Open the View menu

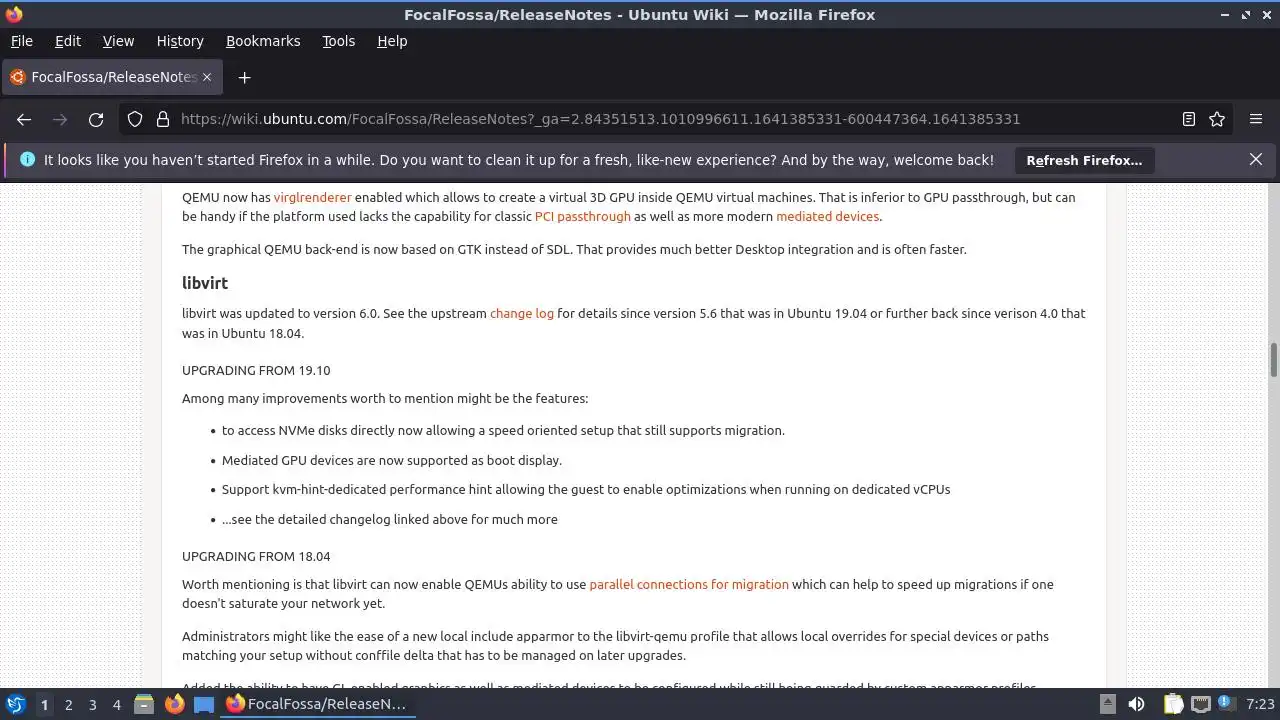[x=118, y=41]
